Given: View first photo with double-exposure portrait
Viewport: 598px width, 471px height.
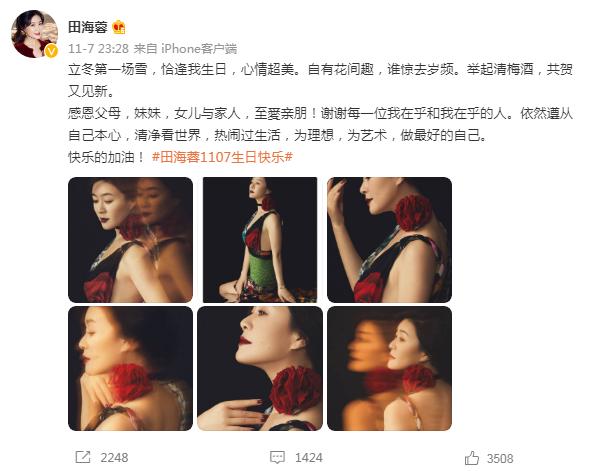Looking at the screenshot, I should pyautogui.click(x=130, y=240).
